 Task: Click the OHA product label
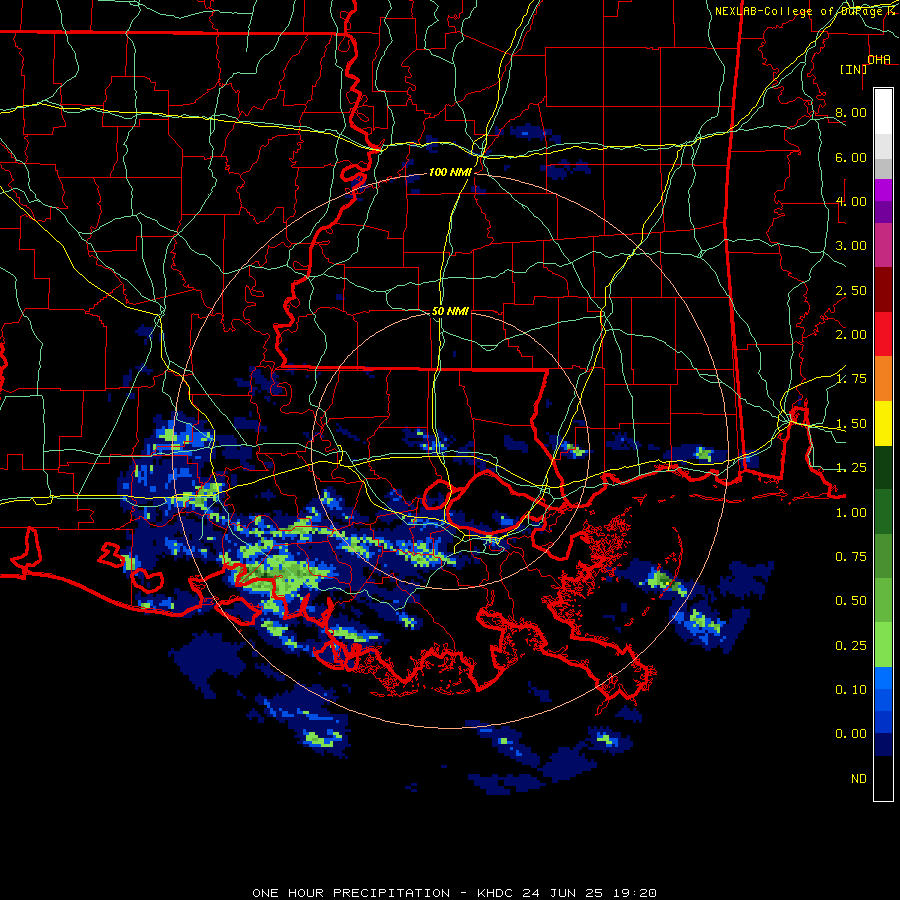coord(879,59)
